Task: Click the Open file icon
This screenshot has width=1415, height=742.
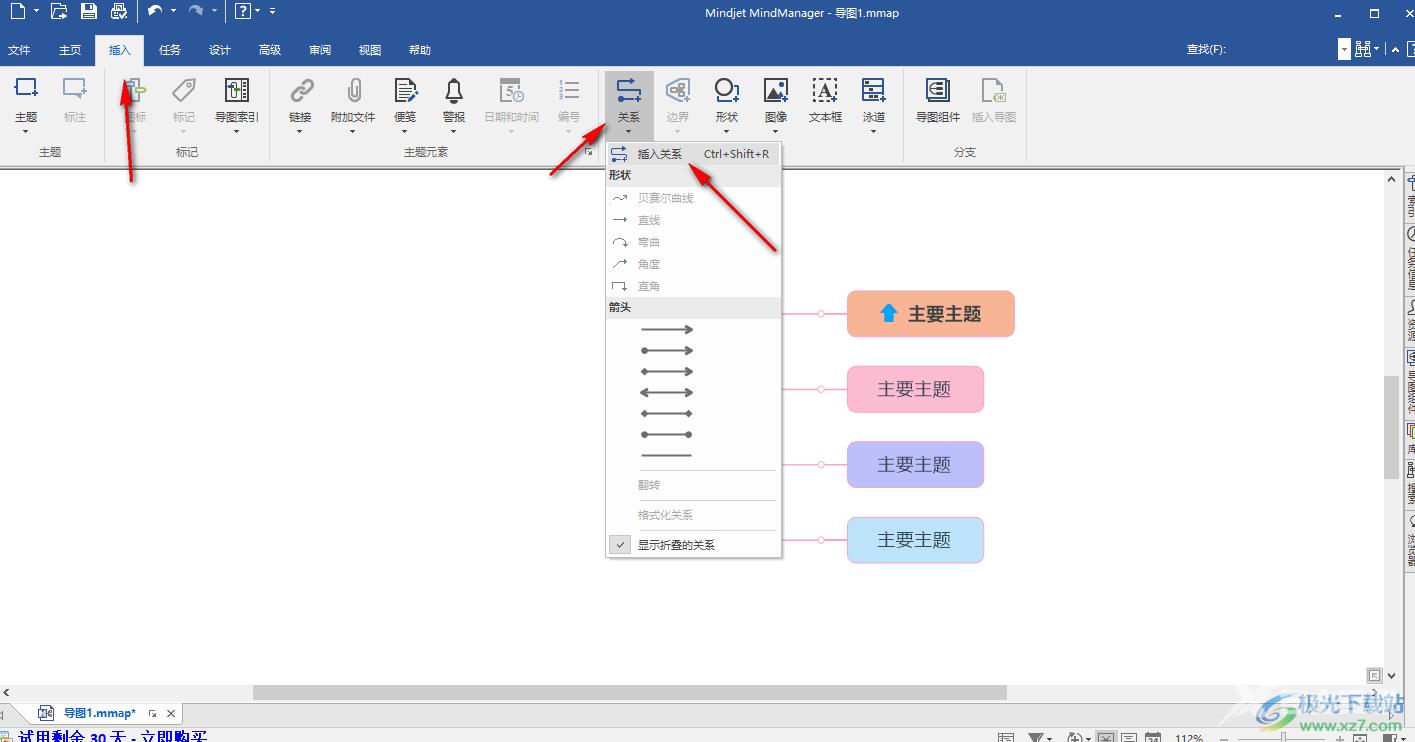Action: (59, 11)
